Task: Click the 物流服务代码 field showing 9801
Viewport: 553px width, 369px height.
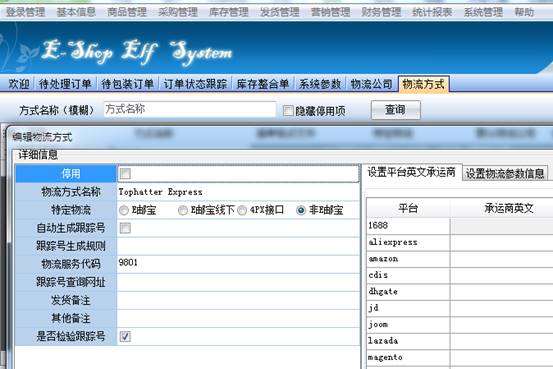Action: pyautogui.click(x=238, y=264)
